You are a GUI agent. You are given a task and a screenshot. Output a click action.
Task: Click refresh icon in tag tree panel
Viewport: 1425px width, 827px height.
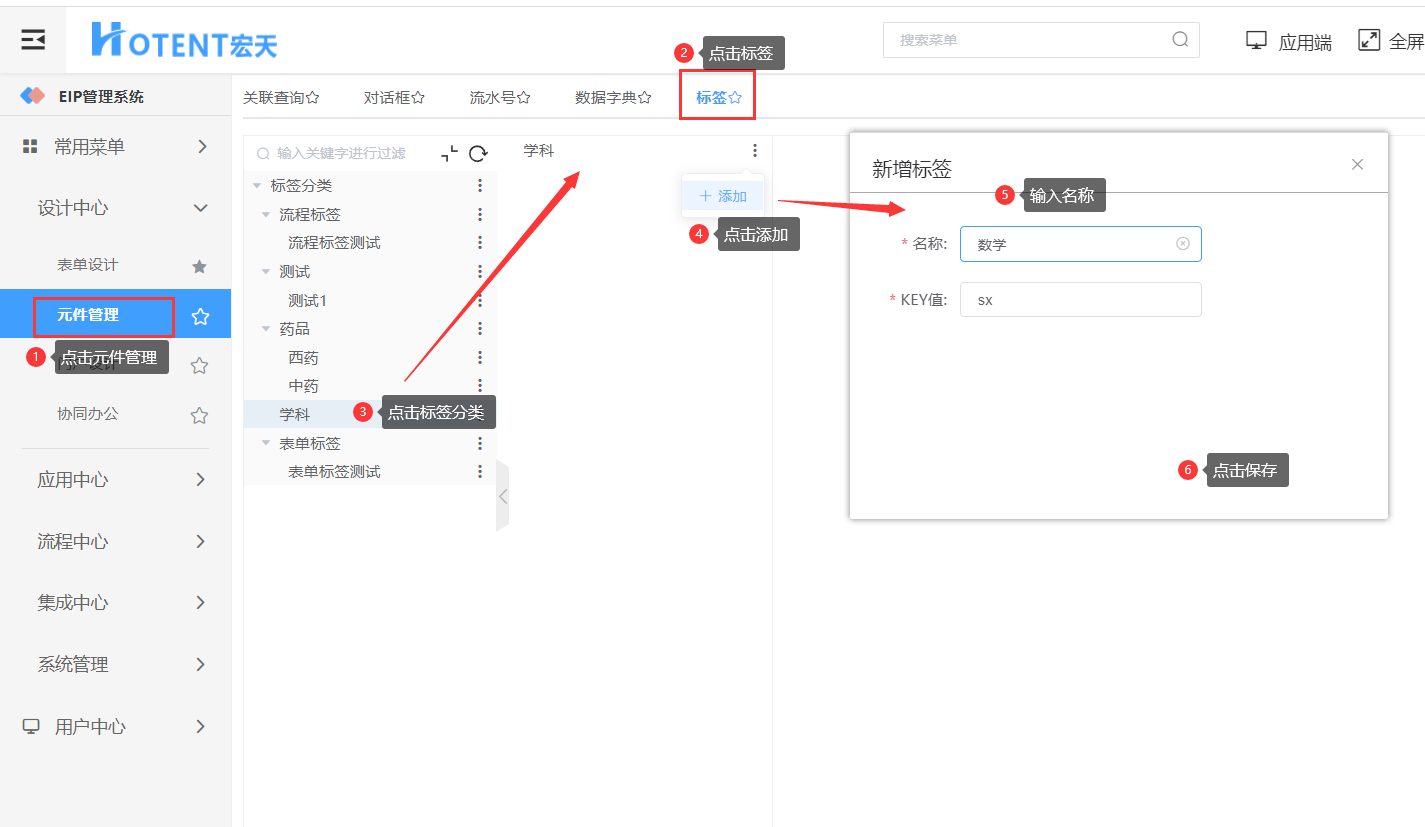click(x=478, y=153)
